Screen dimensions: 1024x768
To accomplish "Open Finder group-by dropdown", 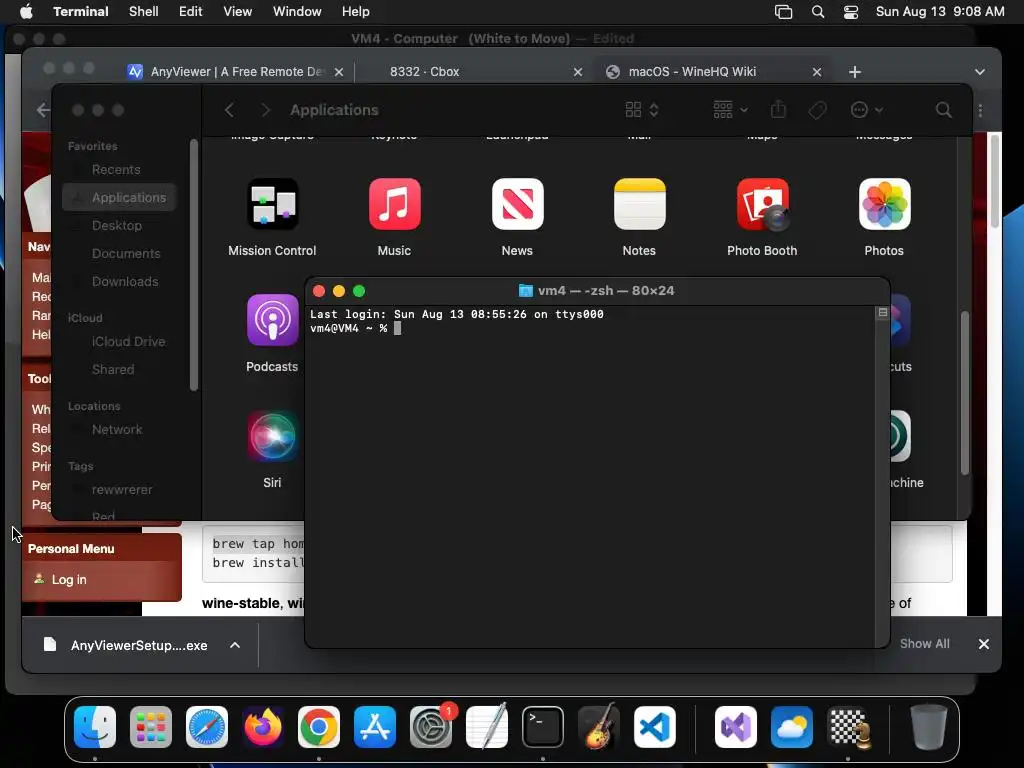I will 730,110.
